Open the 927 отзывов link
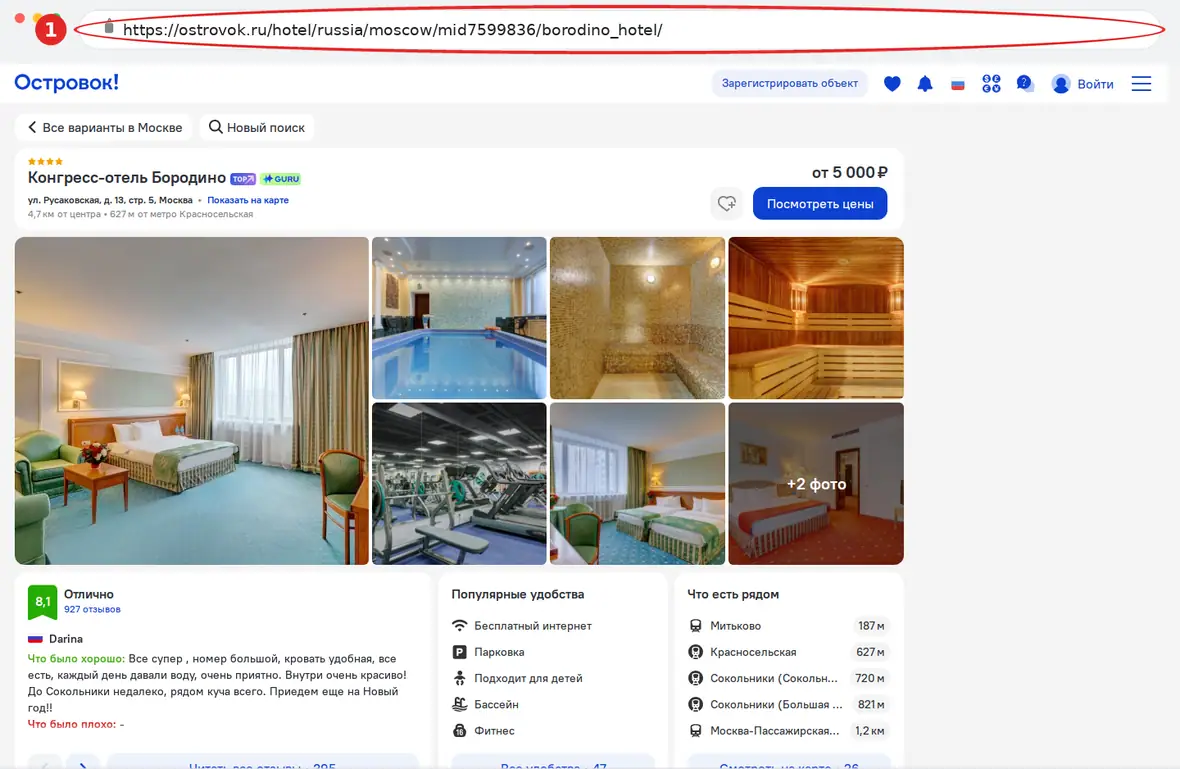 [92, 609]
